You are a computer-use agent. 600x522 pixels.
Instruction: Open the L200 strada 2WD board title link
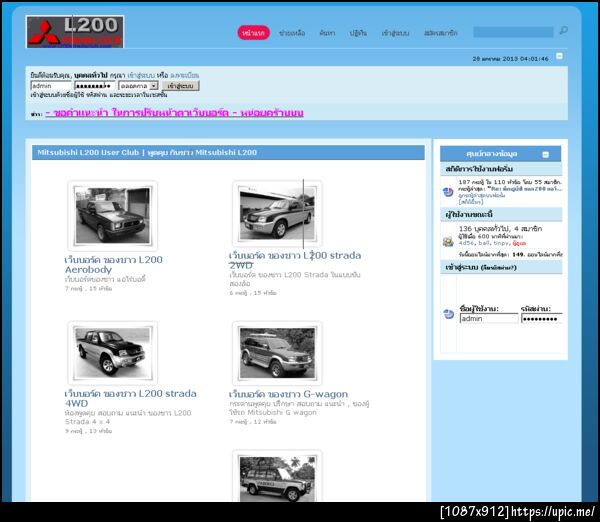click(295, 260)
